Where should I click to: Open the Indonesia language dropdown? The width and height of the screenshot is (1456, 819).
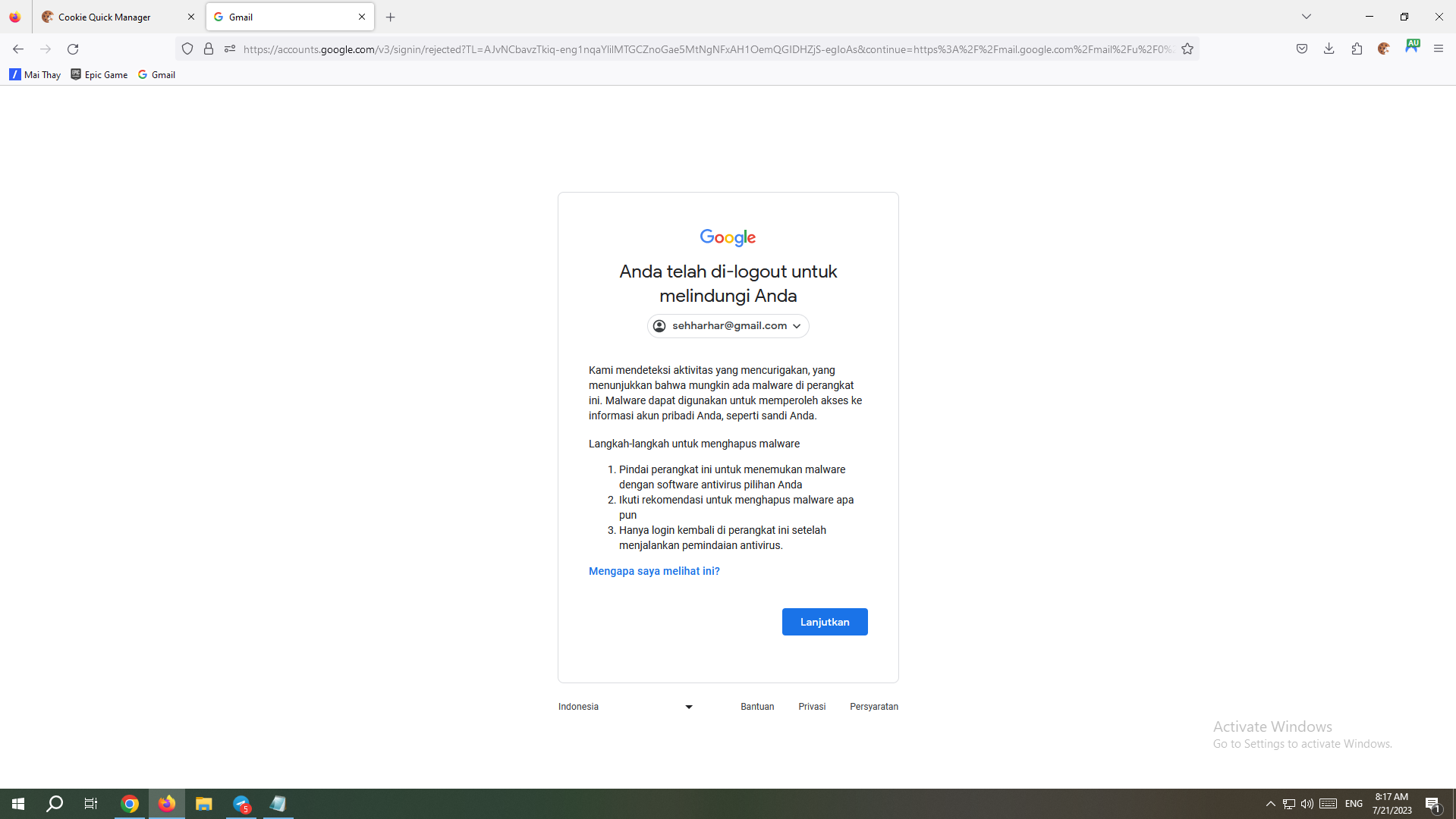click(x=626, y=707)
